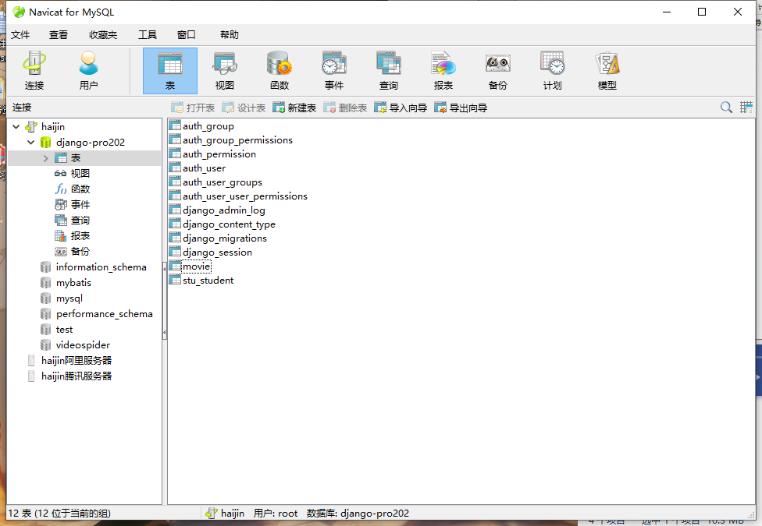The image size is (762, 526).
Task: Open the 连接 (Connection) toolbar icon
Action: tap(34, 71)
